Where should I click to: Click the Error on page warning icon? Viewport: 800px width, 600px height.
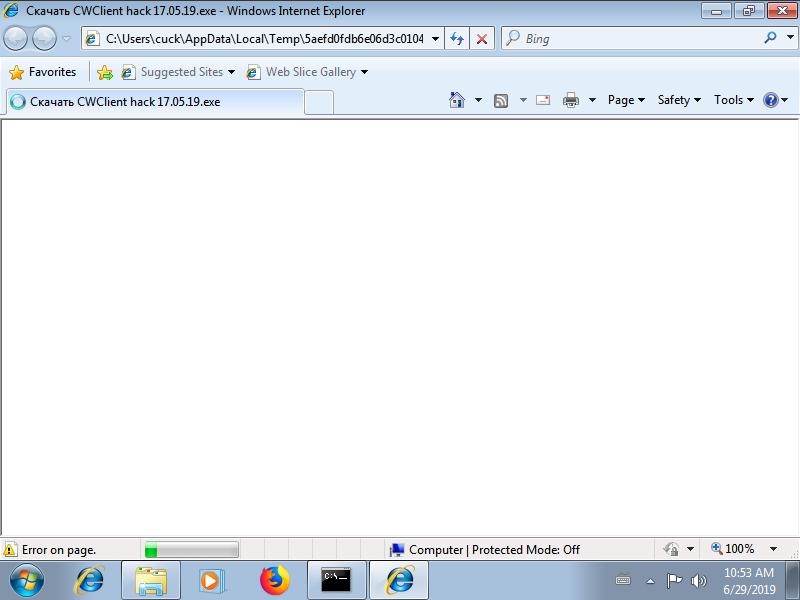click(x=10, y=549)
